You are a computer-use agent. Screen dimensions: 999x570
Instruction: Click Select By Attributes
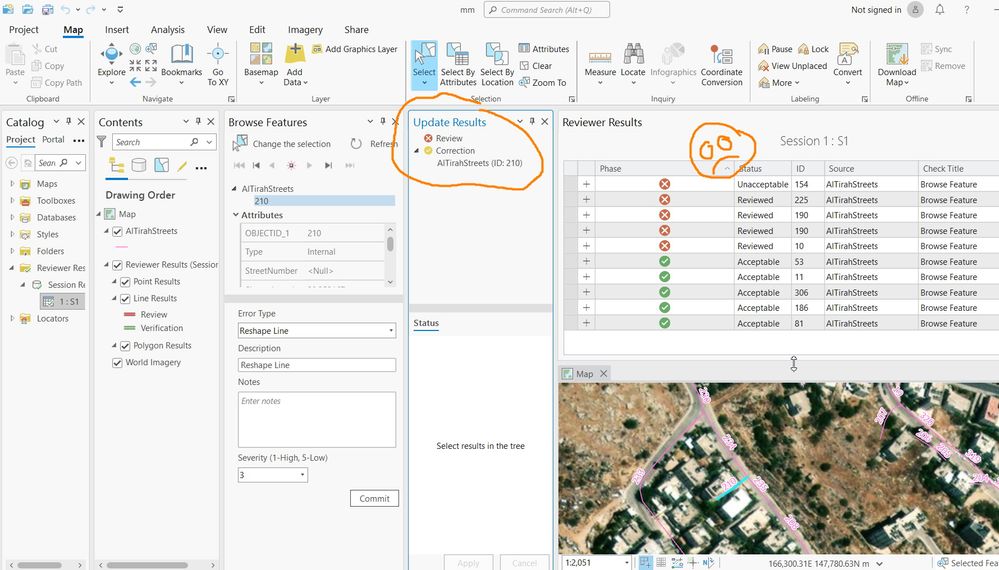pos(457,64)
